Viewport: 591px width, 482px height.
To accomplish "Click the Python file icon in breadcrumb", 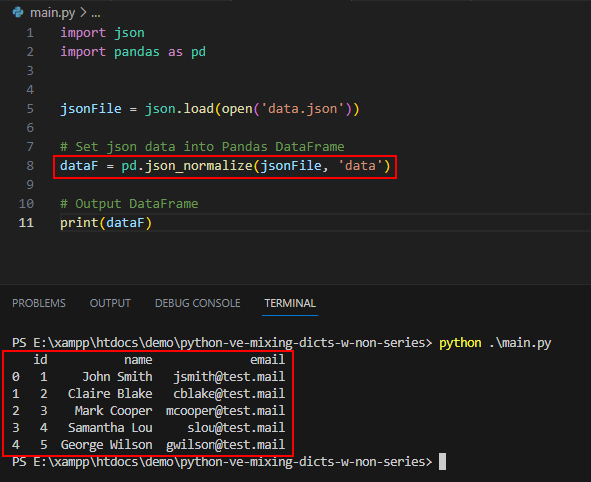I will coord(18,13).
